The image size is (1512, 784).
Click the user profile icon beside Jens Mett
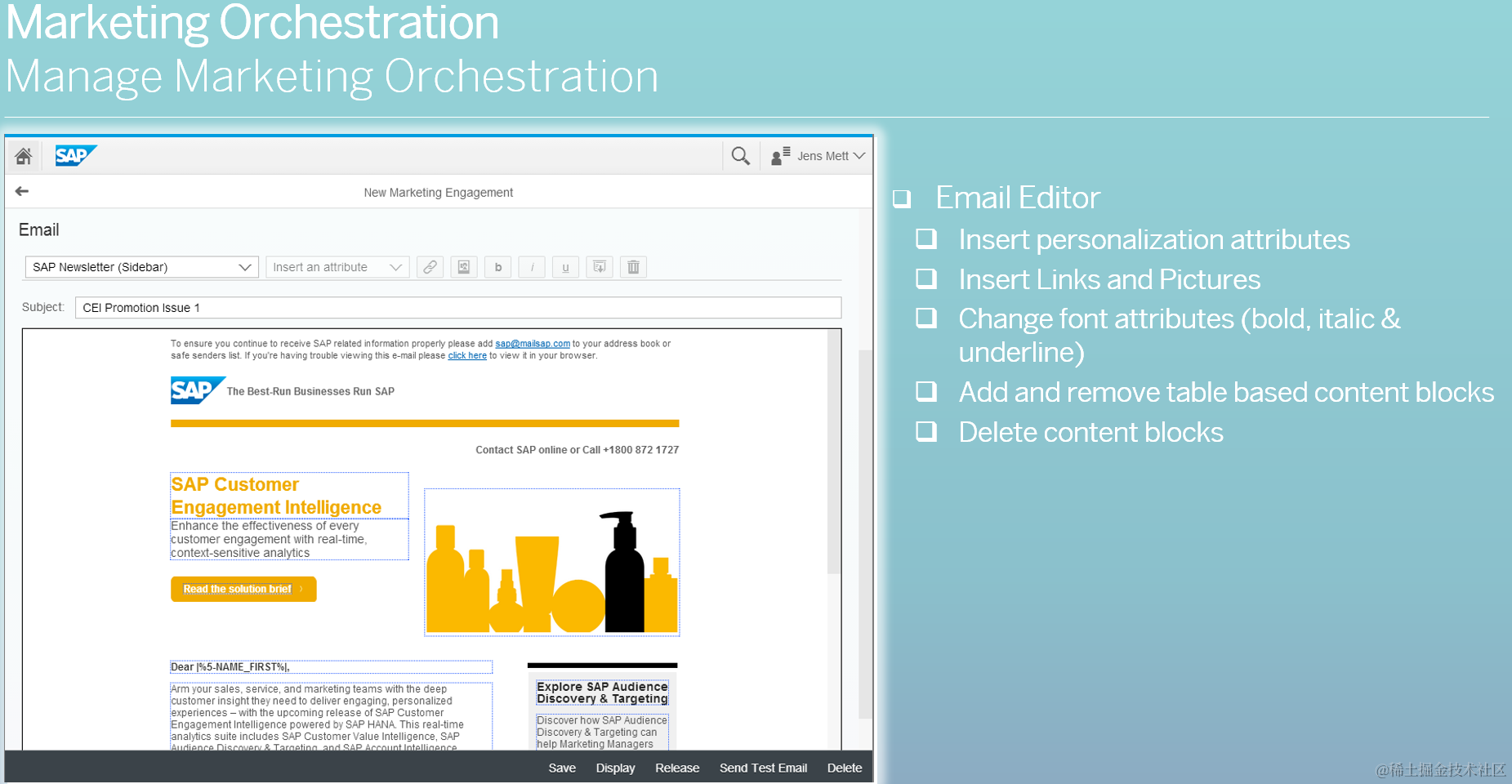tap(780, 156)
